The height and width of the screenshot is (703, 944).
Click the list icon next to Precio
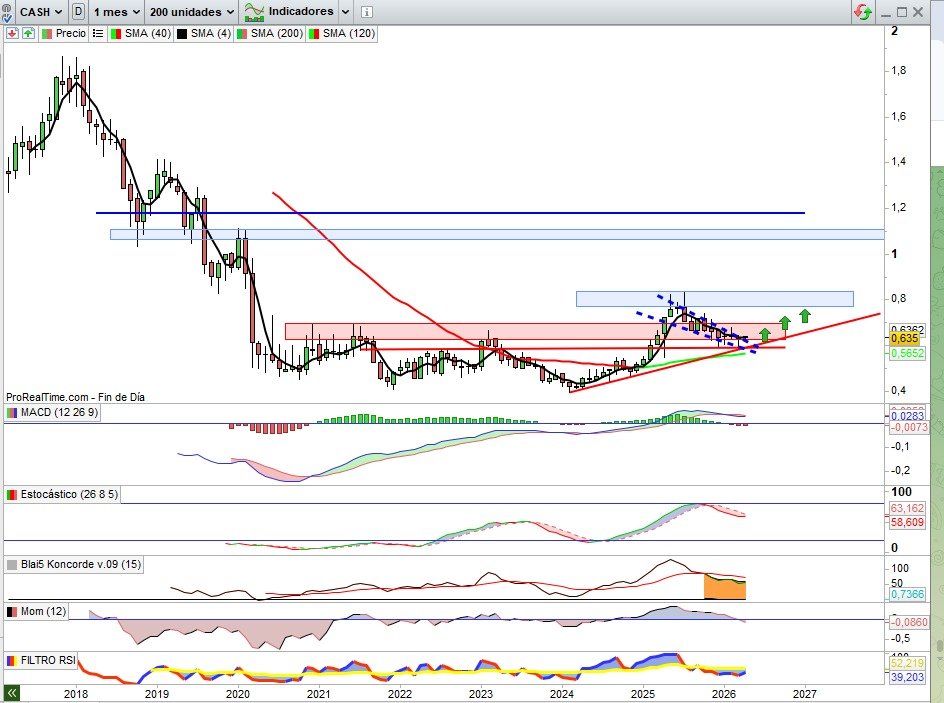98,34
